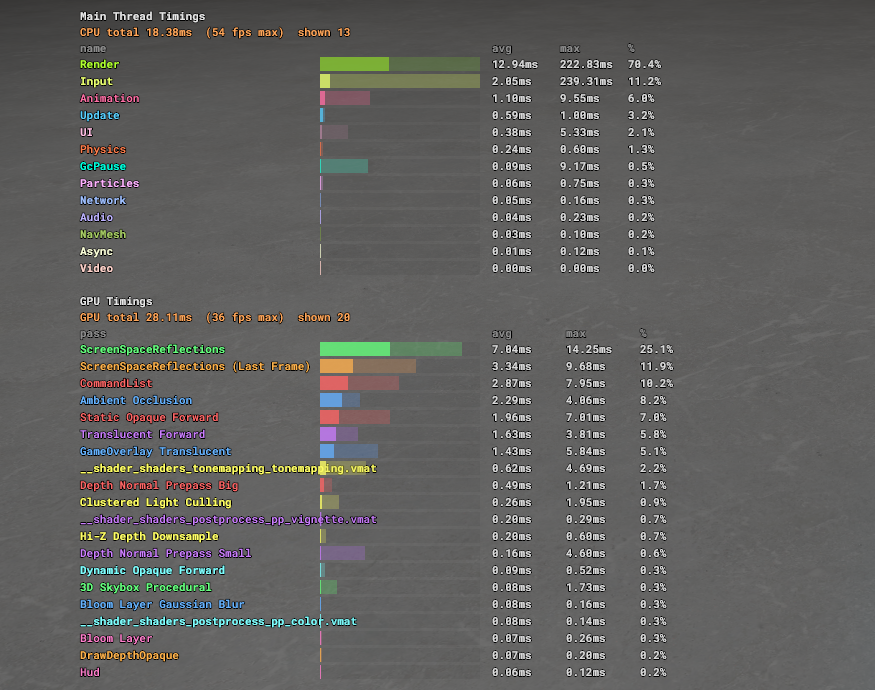Select the ScreenSpaceReflections (Last Frame) pass label
Image resolution: width=875 pixels, height=690 pixels.
tap(195, 366)
